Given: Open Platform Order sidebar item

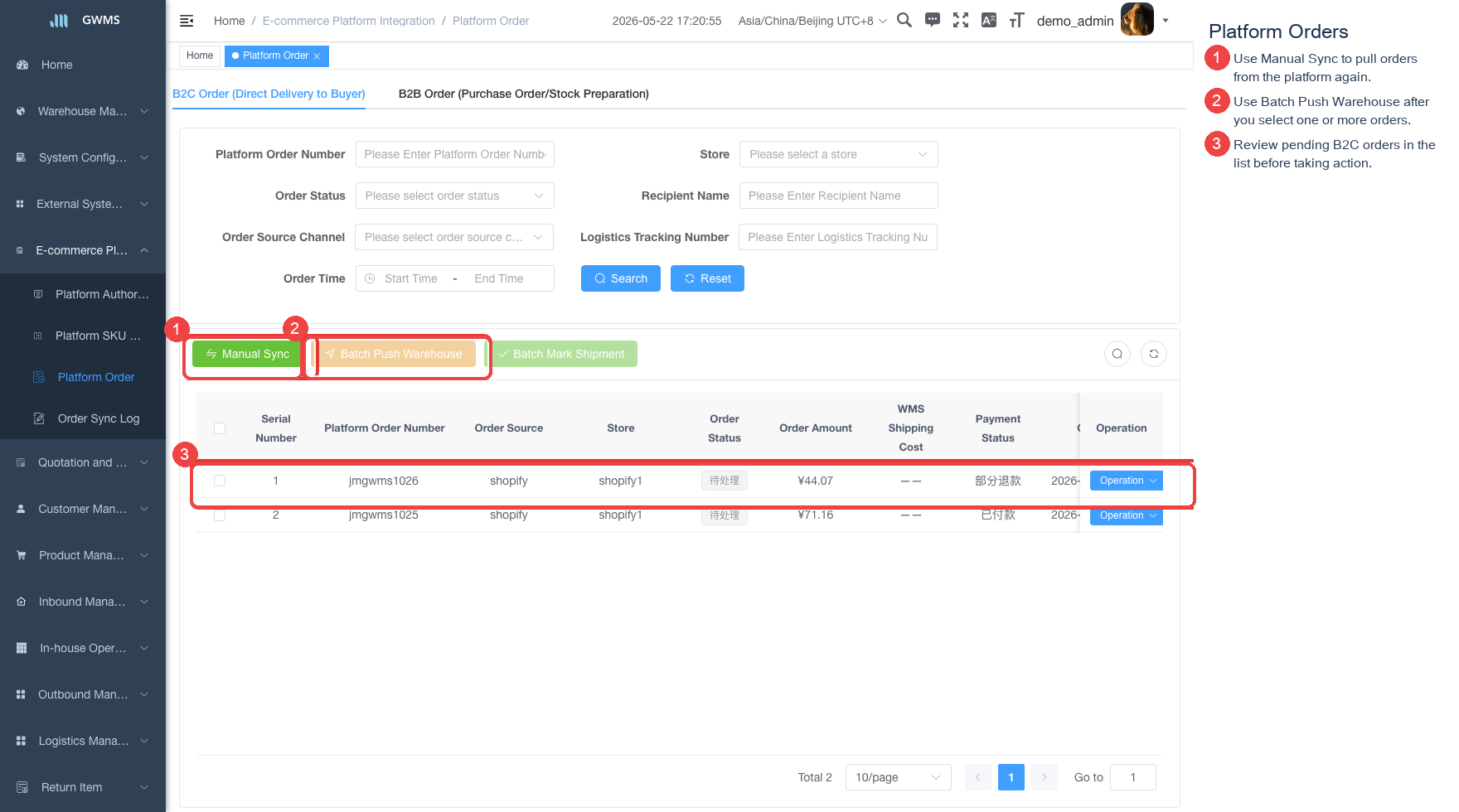Looking at the screenshot, I should [83, 377].
